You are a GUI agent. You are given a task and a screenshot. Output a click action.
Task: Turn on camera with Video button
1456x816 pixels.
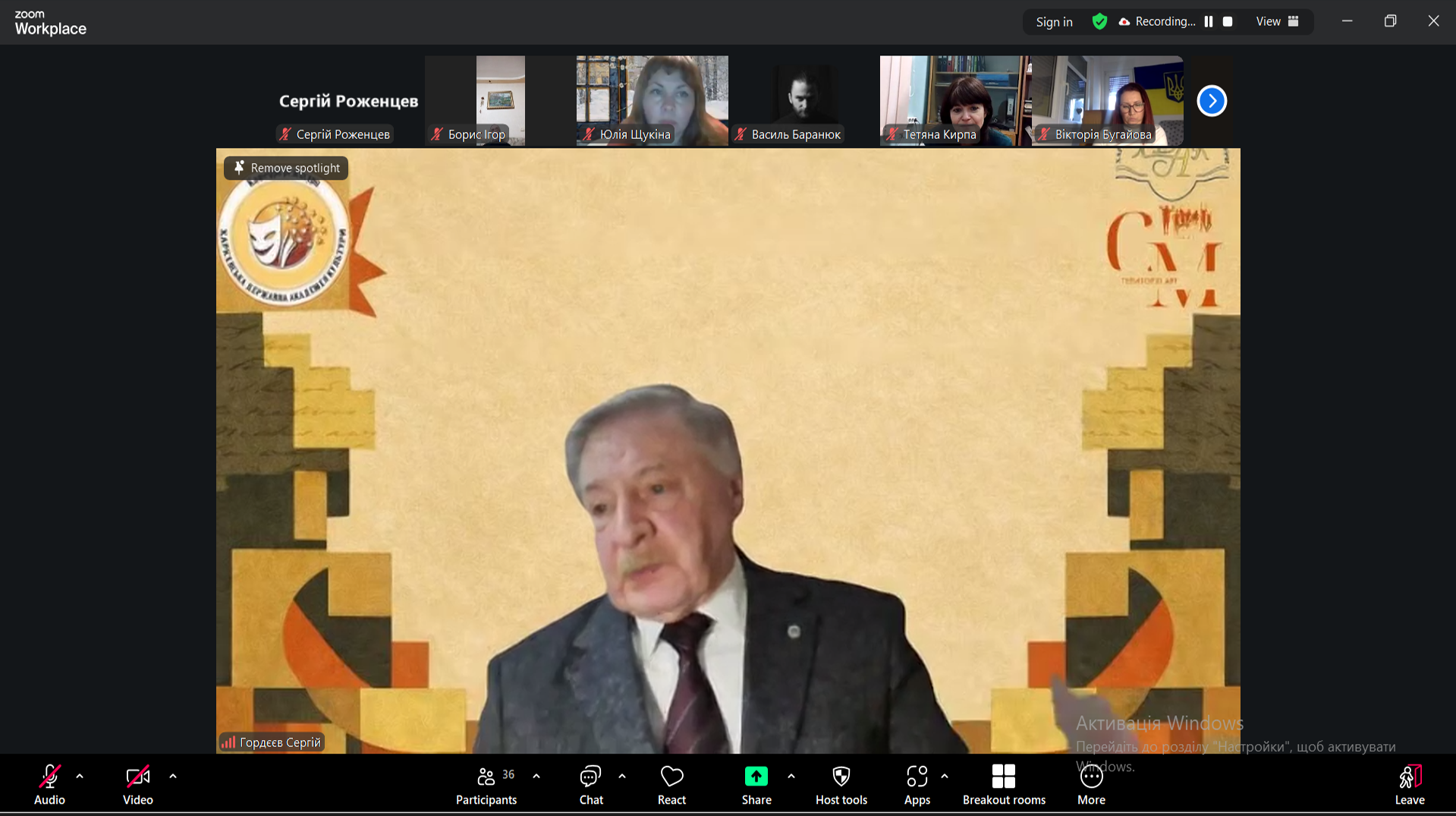[137, 785]
